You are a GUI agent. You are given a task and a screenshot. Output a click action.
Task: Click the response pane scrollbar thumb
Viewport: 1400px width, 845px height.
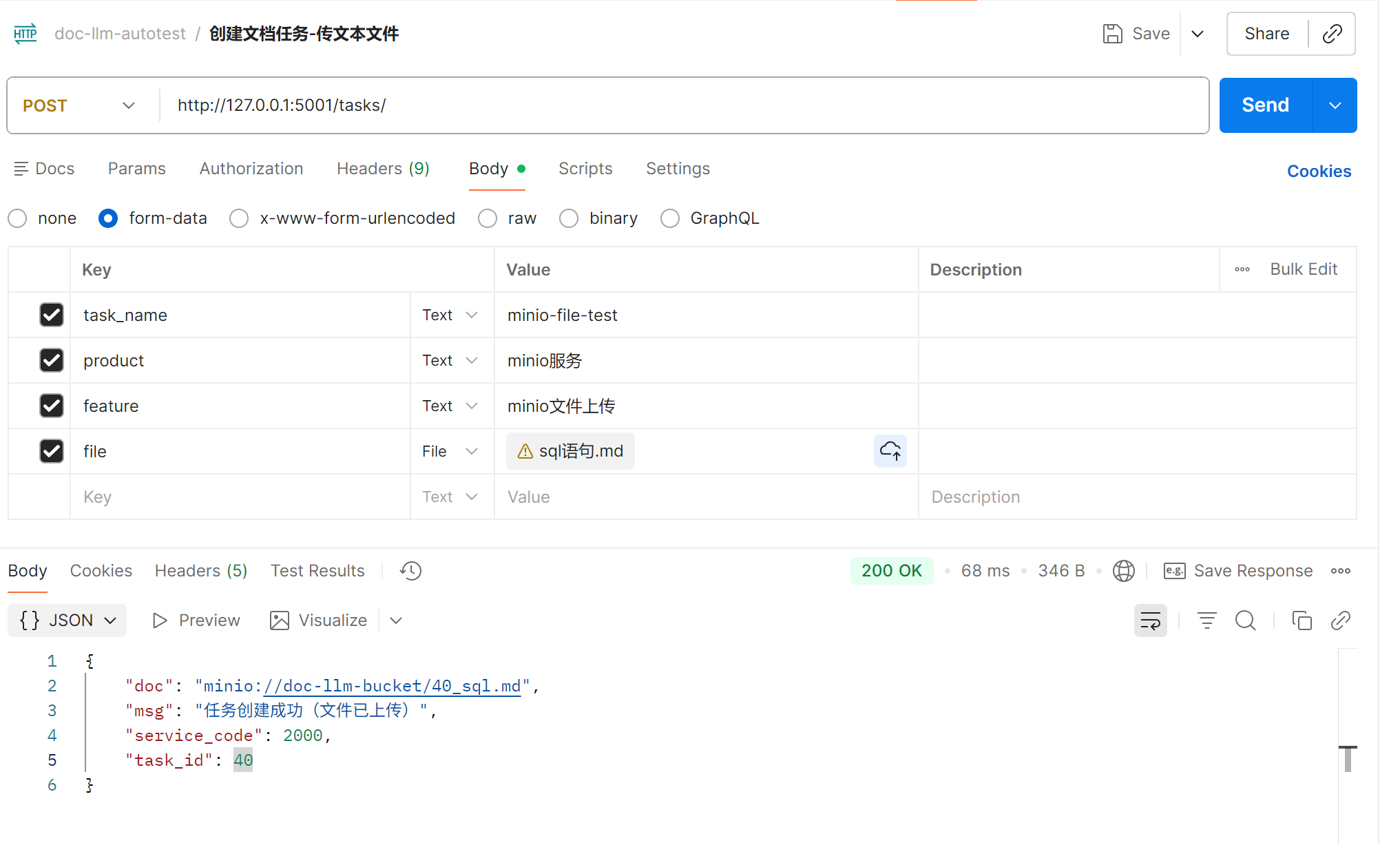(1348, 758)
